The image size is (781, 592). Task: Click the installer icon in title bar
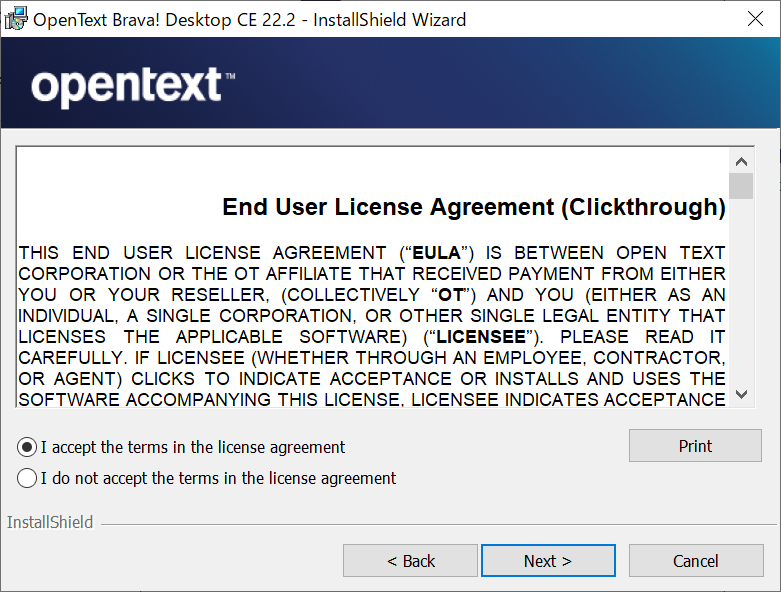pos(16,18)
